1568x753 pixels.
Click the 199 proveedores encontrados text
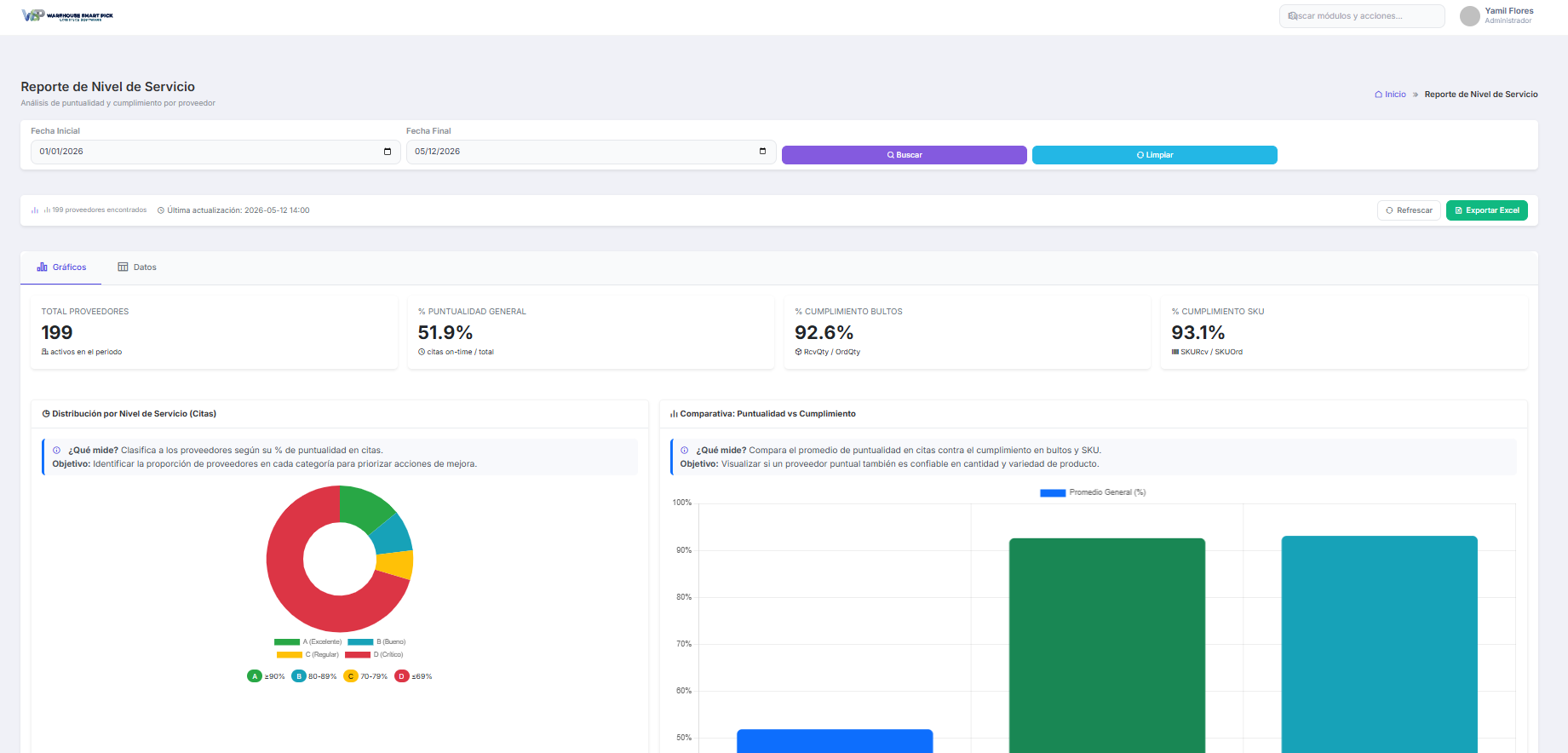point(99,210)
